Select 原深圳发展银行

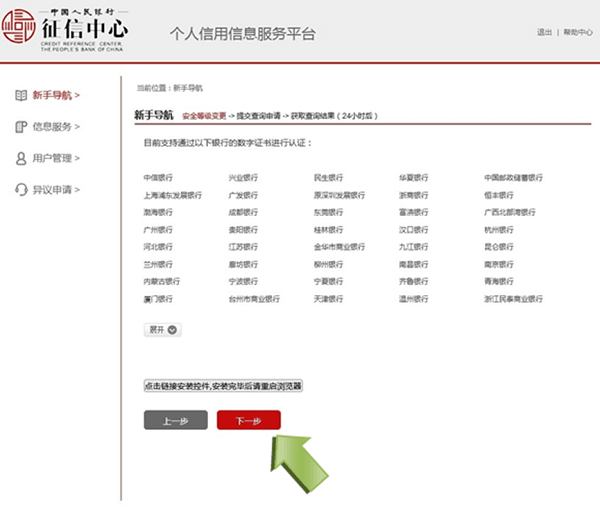click(339, 195)
